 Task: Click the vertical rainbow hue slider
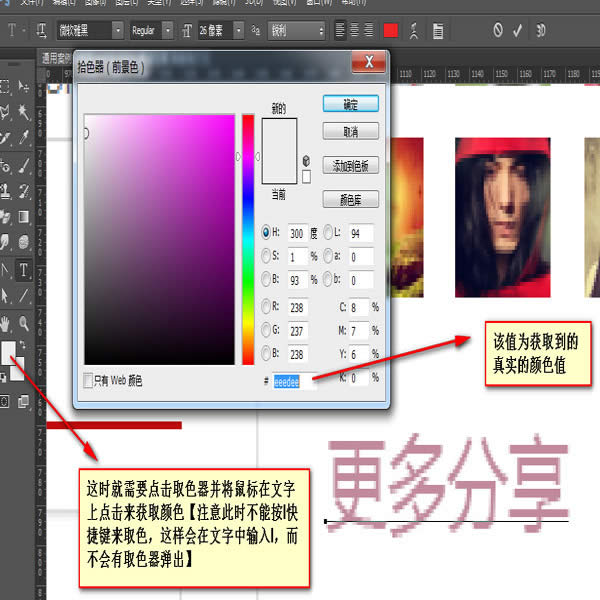click(x=248, y=240)
